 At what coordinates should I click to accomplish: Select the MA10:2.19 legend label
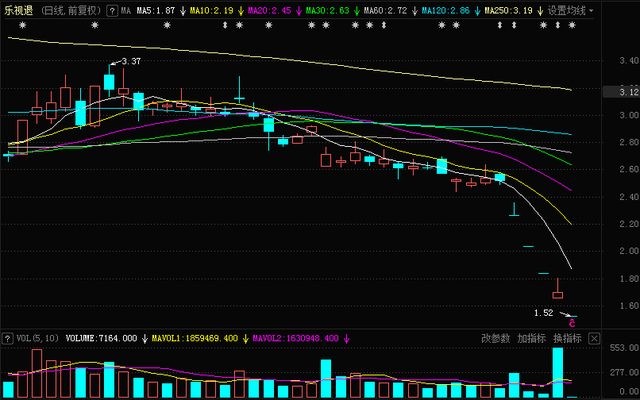click(211, 10)
